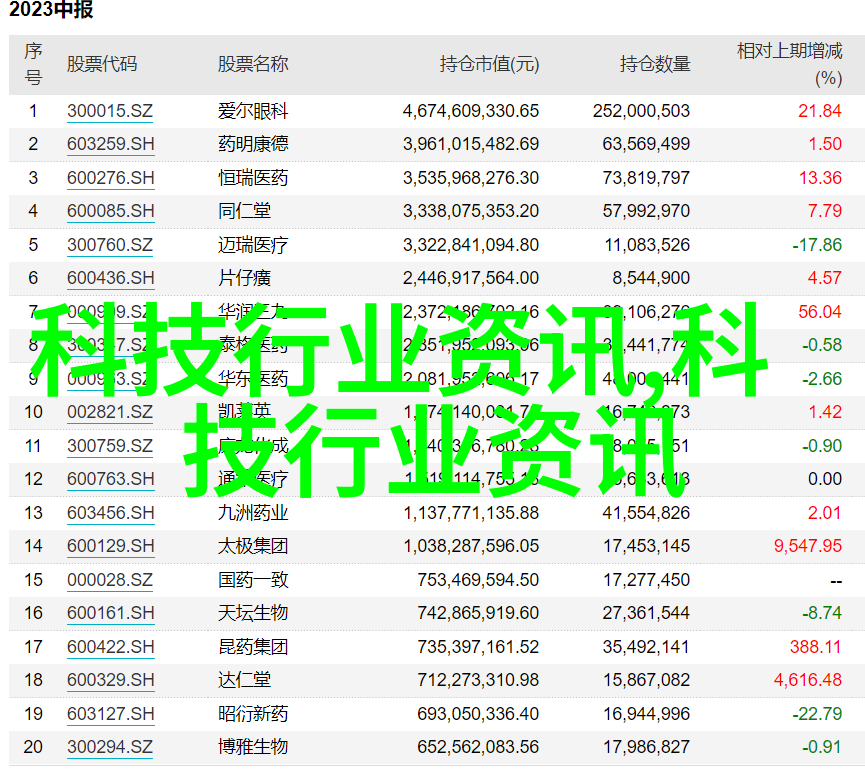Image resolution: width=865 pixels, height=776 pixels.
Task: Click the change value -17.86
Action: click(x=817, y=245)
